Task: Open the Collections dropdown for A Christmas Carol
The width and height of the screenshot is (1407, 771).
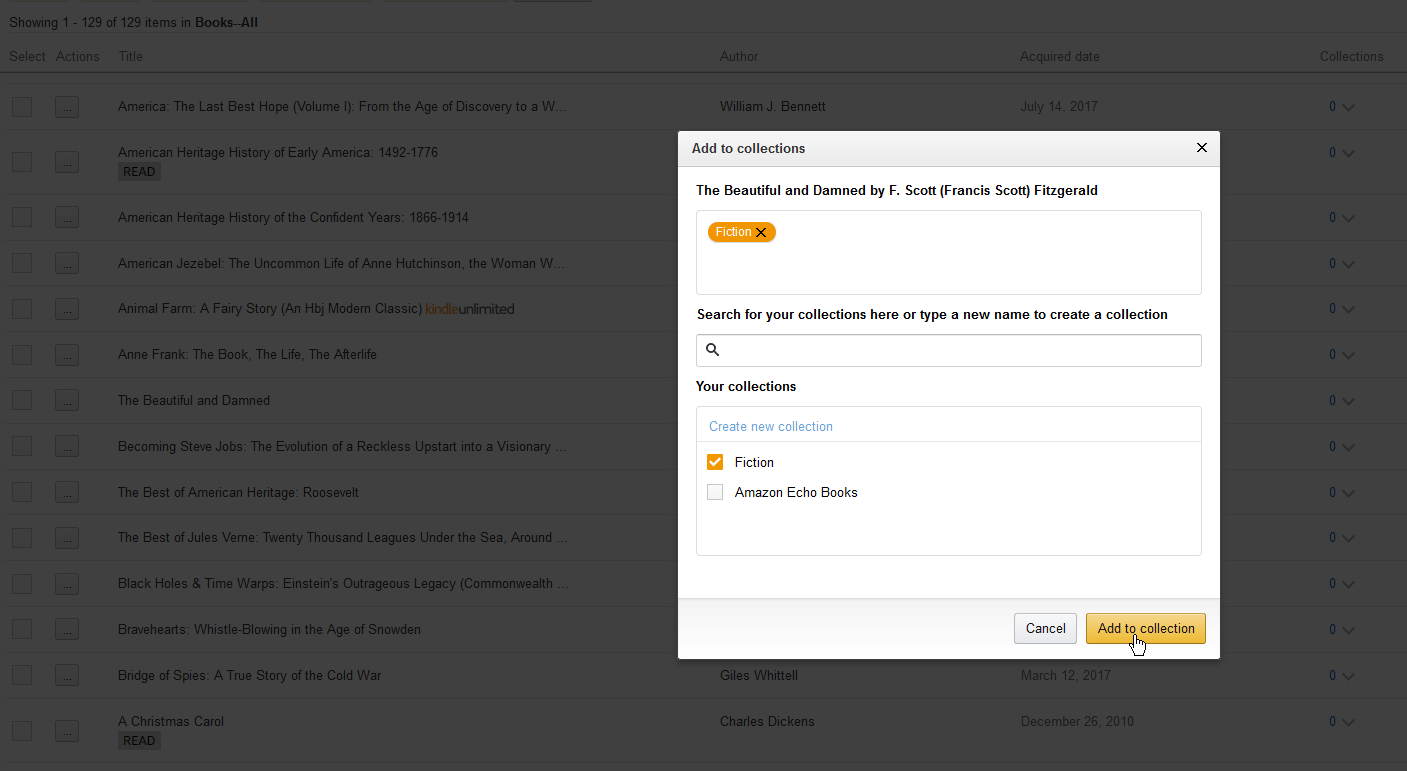Action: point(1347,721)
